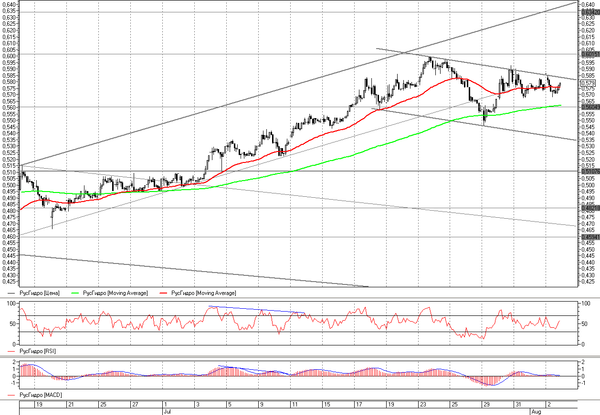This screenshot has width=600, height=415.
Task: Click date label 31 on the time axis
Action: point(518,404)
